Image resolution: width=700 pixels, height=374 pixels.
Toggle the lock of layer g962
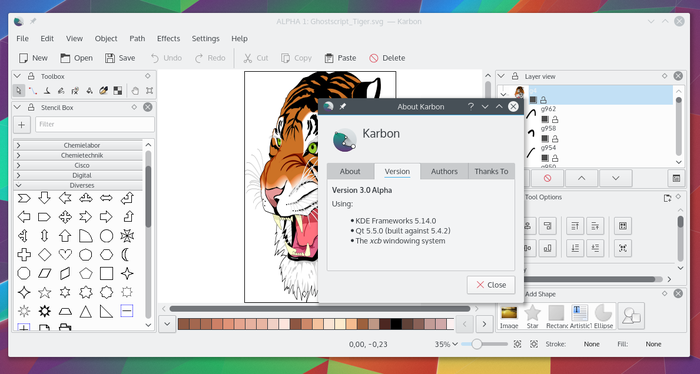pyautogui.click(x=554, y=120)
